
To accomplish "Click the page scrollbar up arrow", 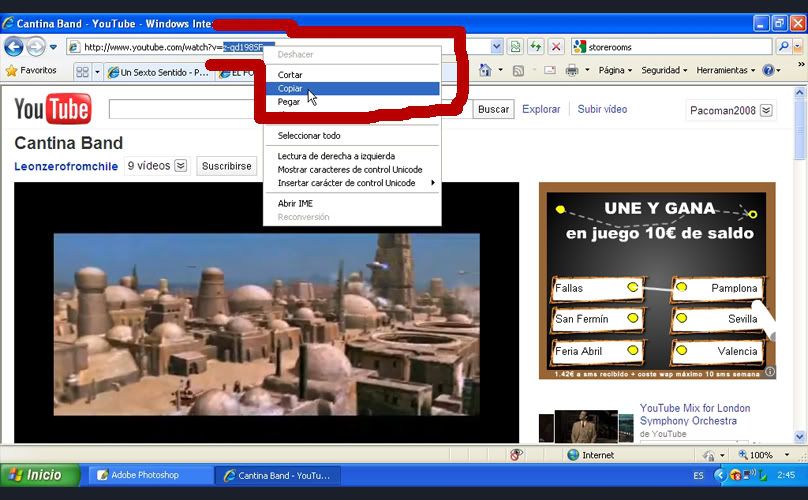I will click(799, 93).
